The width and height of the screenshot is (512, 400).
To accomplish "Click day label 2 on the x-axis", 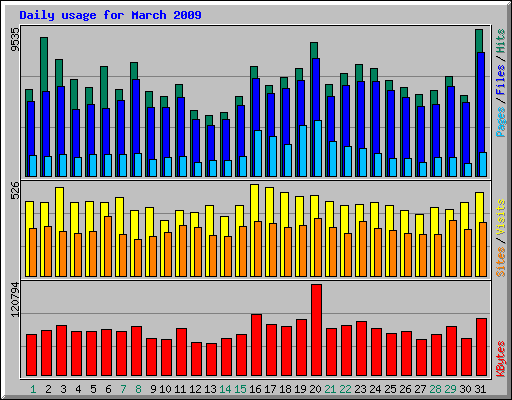I will 48,389.
